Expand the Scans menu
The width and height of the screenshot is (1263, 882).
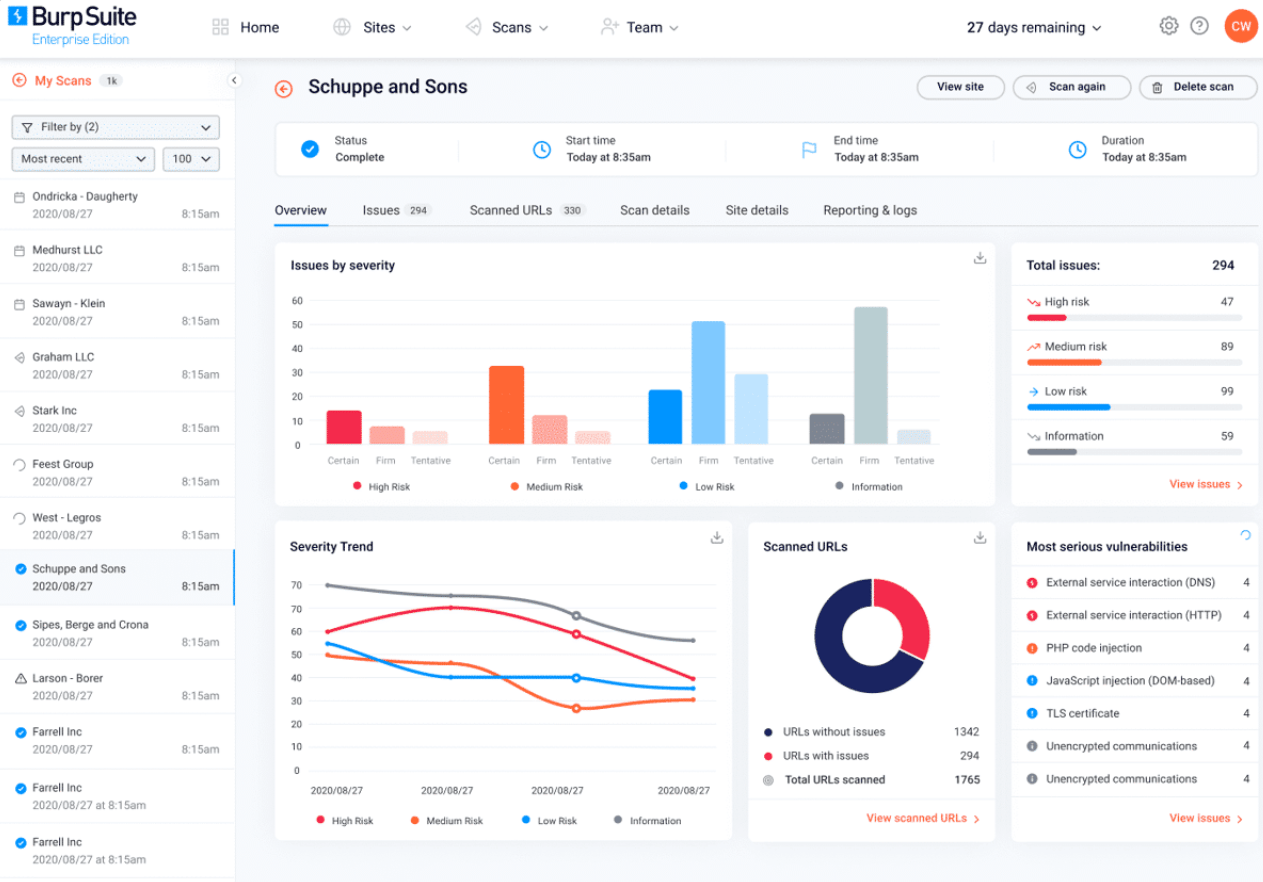point(507,28)
